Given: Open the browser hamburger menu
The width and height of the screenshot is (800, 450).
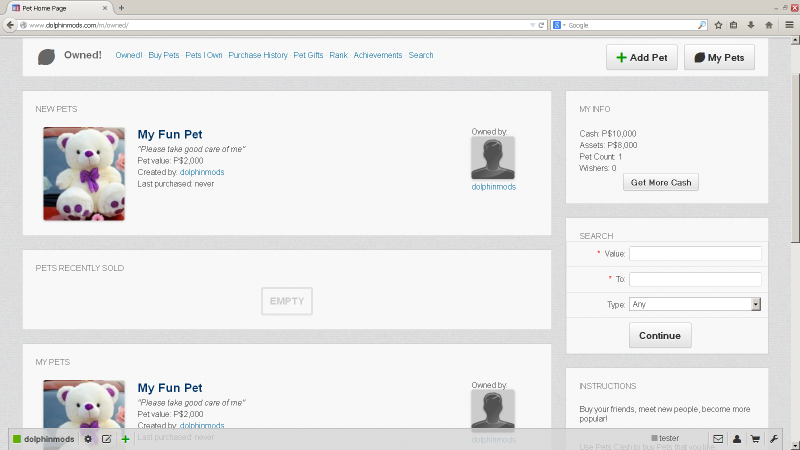Looking at the screenshot, I should [789, 25].
